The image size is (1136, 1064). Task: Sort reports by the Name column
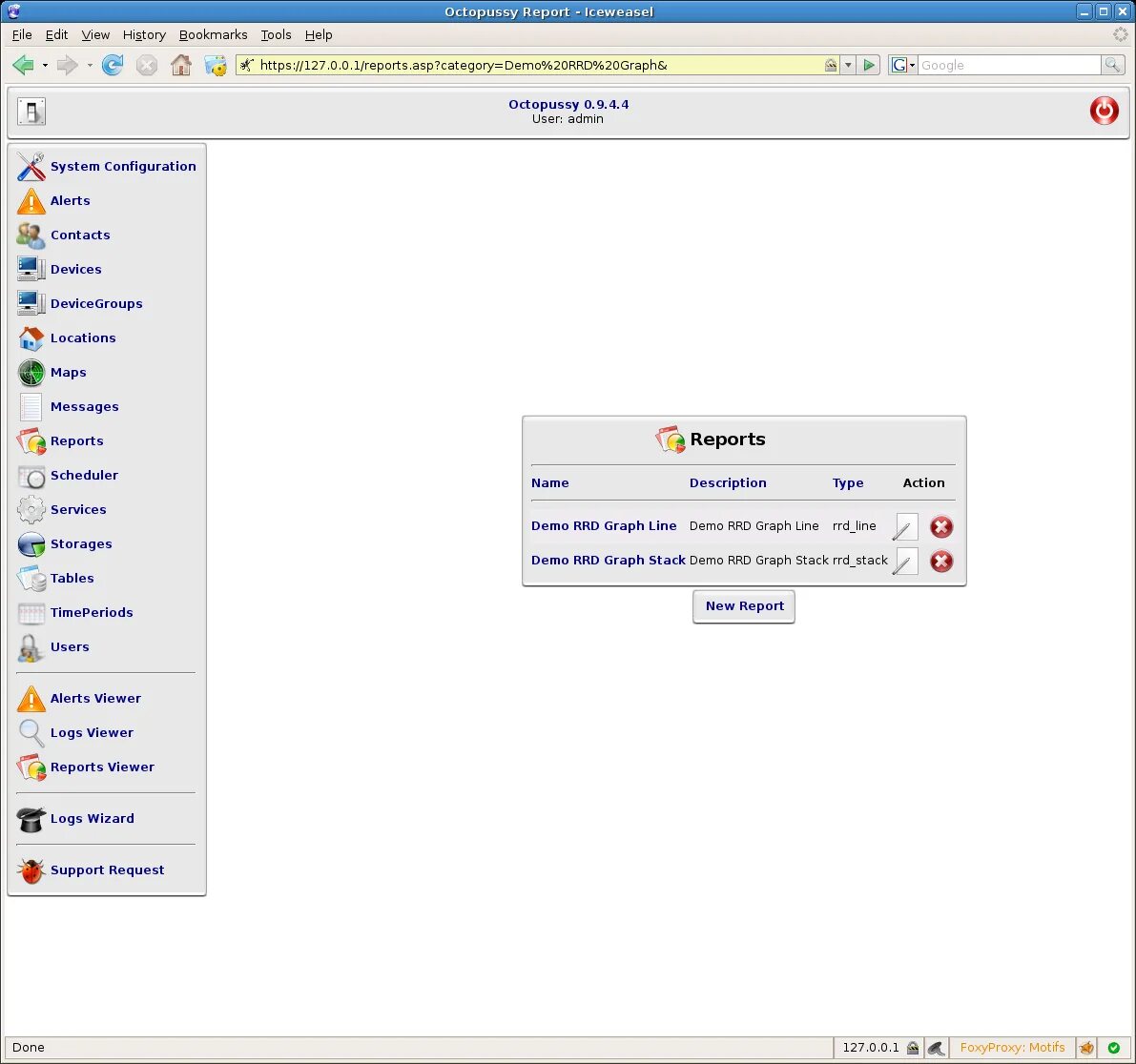tap(550, 483)
